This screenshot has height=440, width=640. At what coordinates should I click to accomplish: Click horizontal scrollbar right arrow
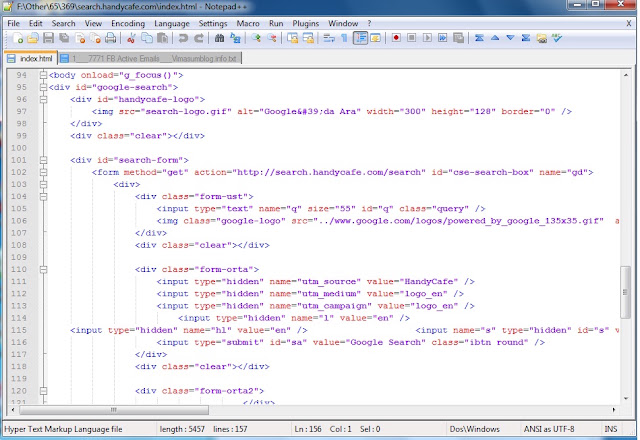(614, 409)
